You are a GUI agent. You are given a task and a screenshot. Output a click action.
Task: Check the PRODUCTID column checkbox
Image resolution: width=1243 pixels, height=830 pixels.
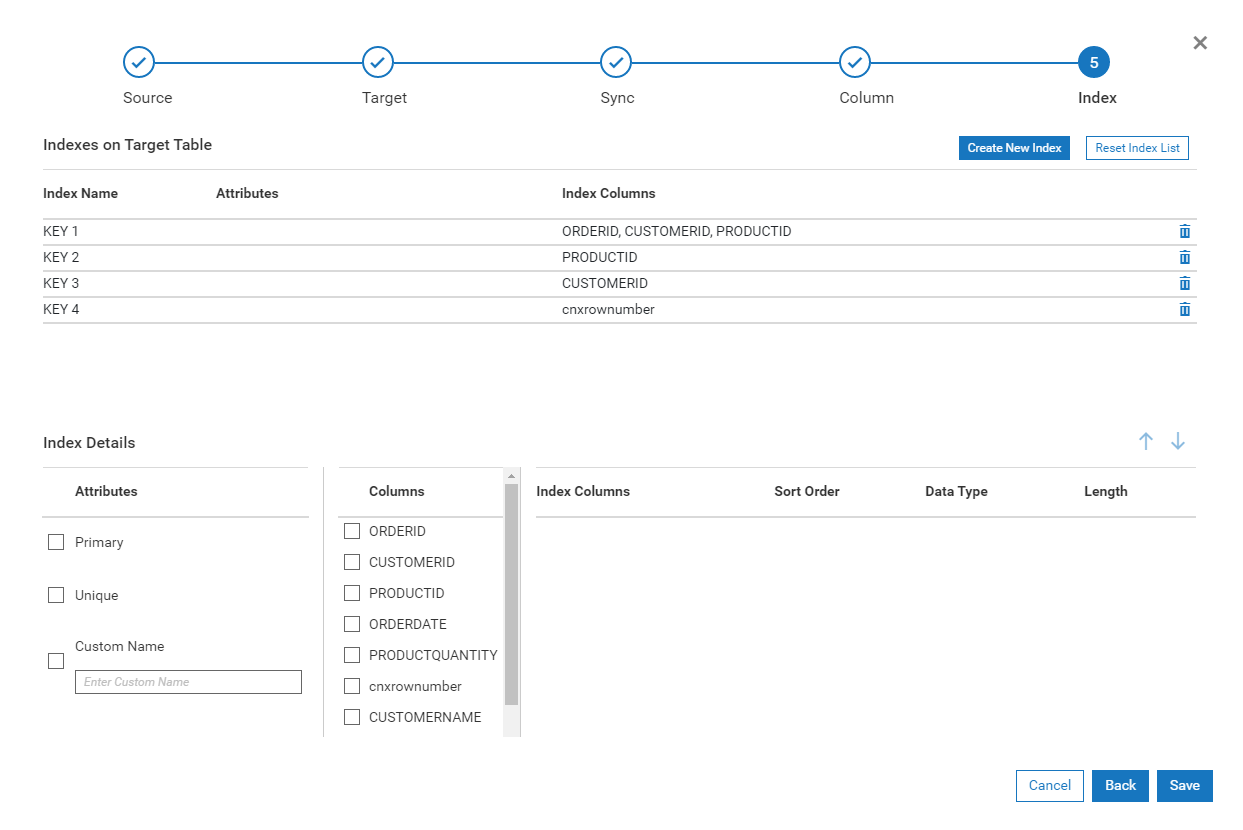pyautogui.click(x=352, y=593)
